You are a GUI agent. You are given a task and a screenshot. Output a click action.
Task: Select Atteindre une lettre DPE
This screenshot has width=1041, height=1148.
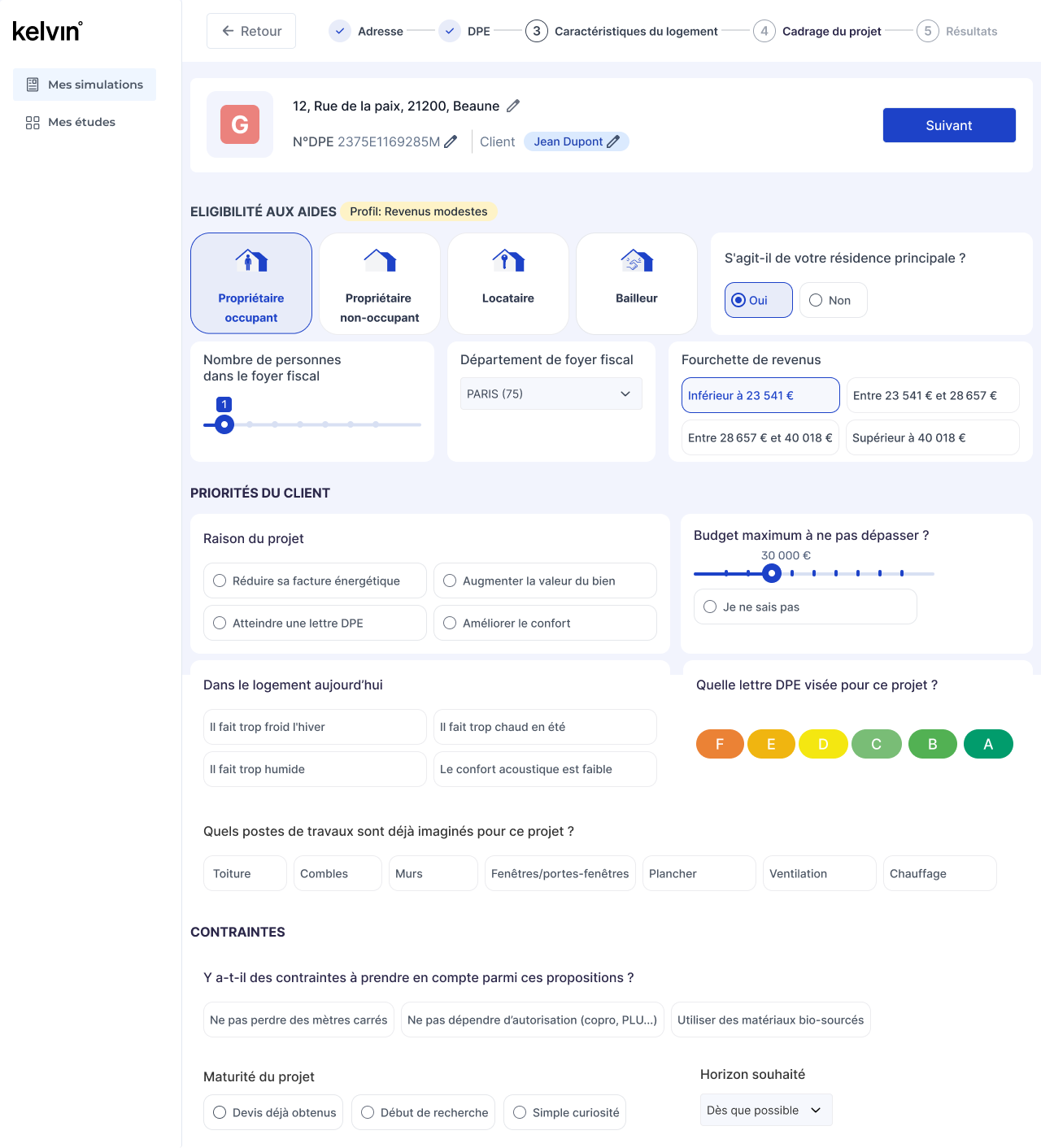[315, 623]
